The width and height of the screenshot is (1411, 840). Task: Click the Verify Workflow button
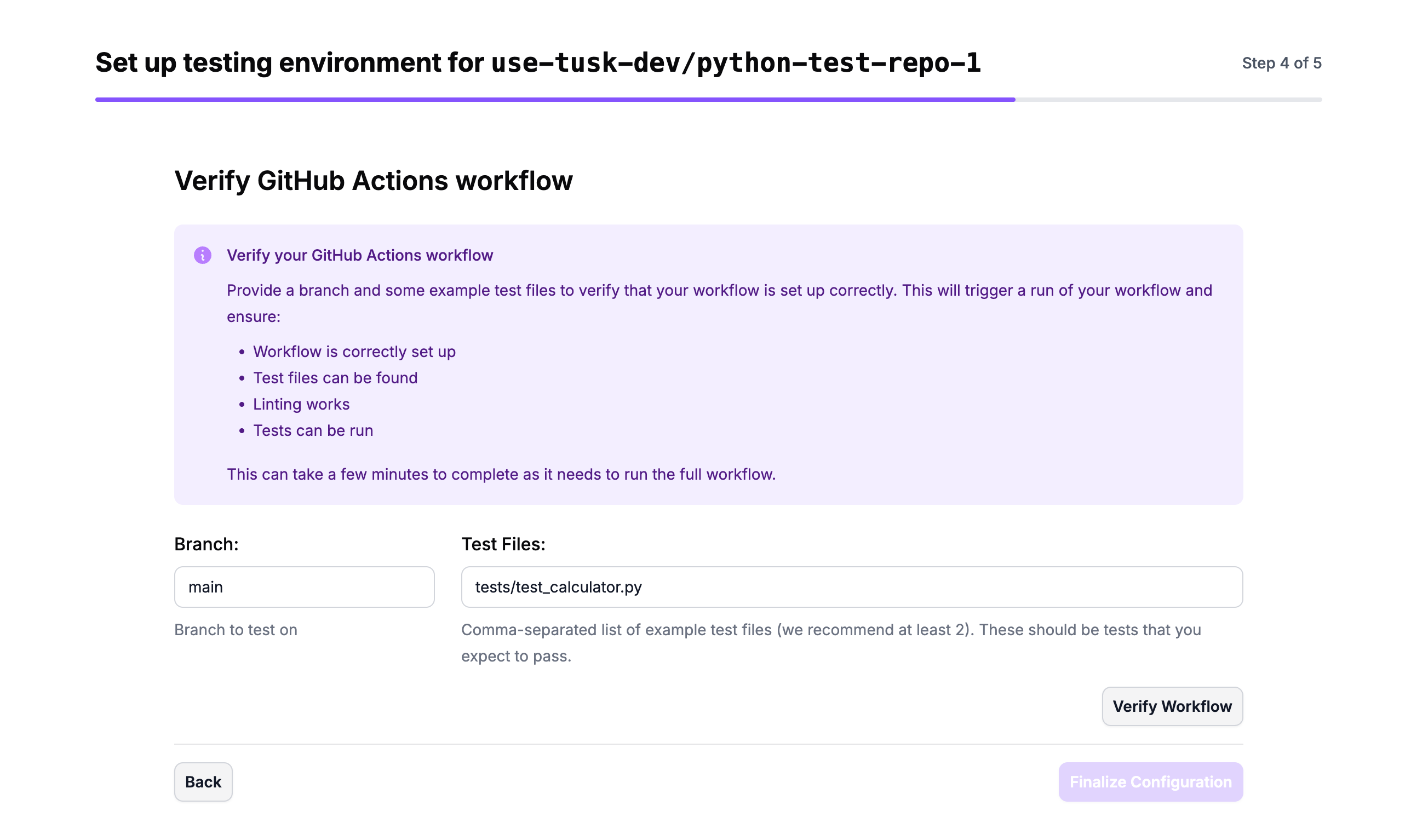1172,706
